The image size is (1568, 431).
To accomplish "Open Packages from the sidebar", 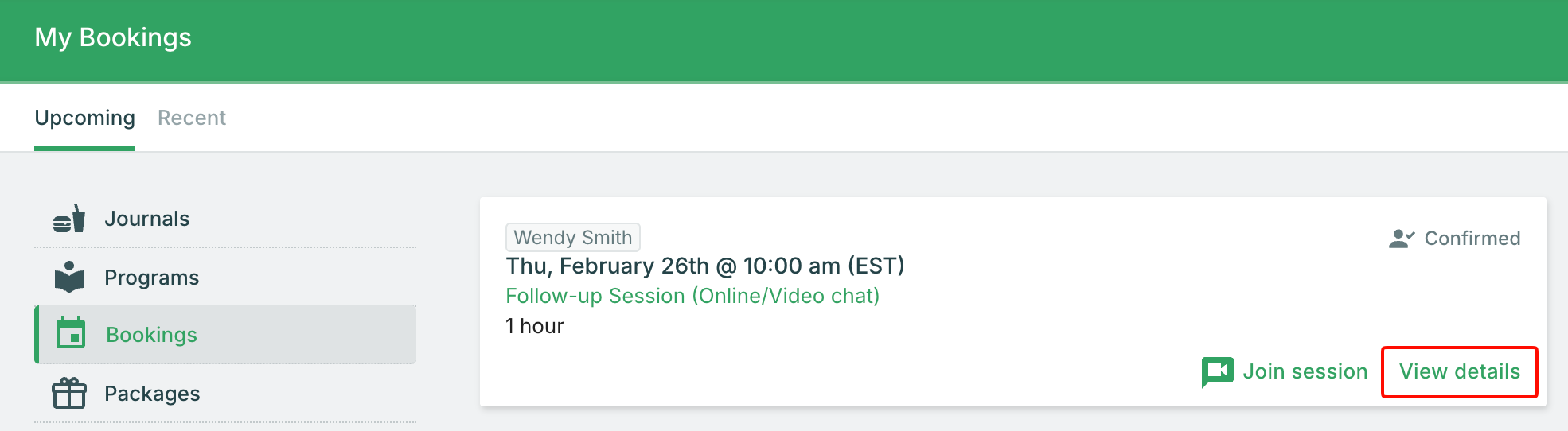I will (152, 394).
